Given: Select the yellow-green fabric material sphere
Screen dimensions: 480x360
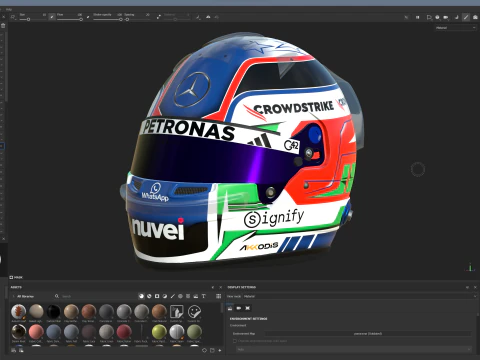Looking at the screenshot, I should (159, 332).
